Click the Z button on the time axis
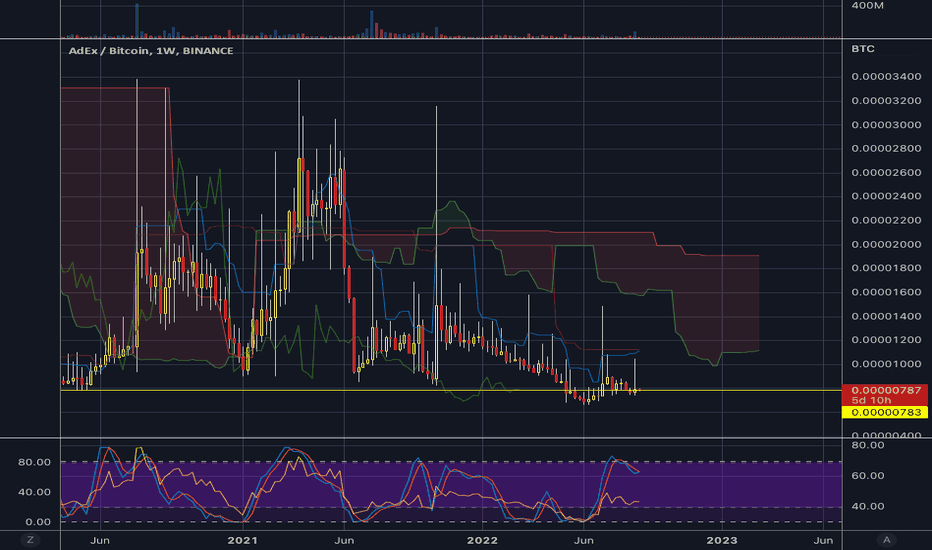This screenshot has height=550, width=932. [x=30, y=540]
